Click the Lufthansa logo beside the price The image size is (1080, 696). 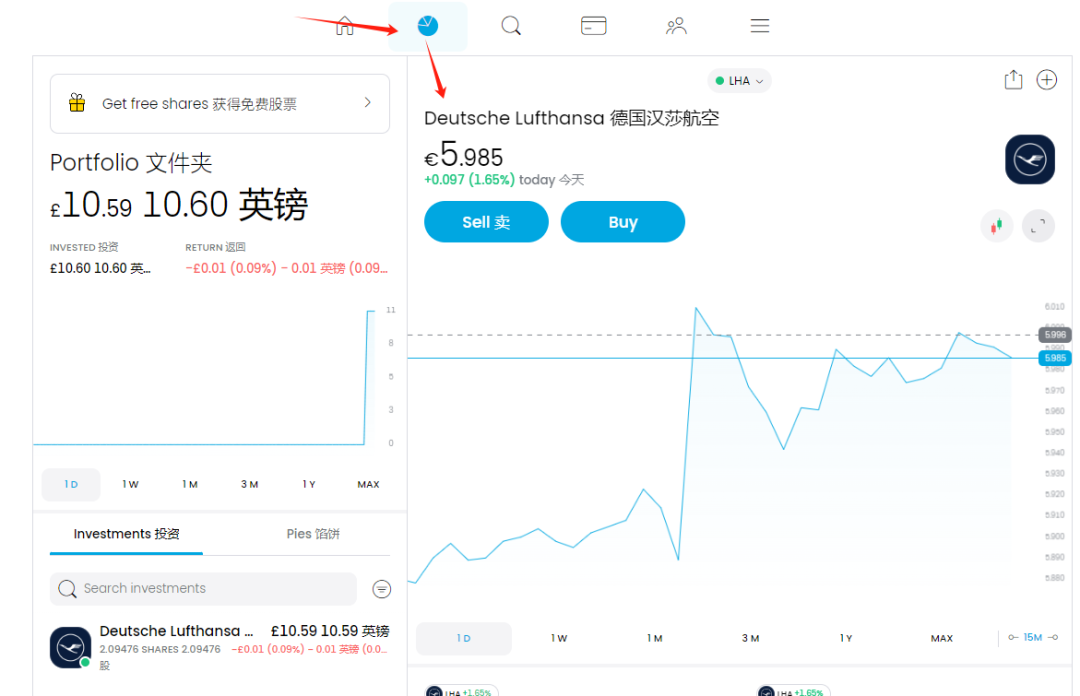click(1030, 159)
